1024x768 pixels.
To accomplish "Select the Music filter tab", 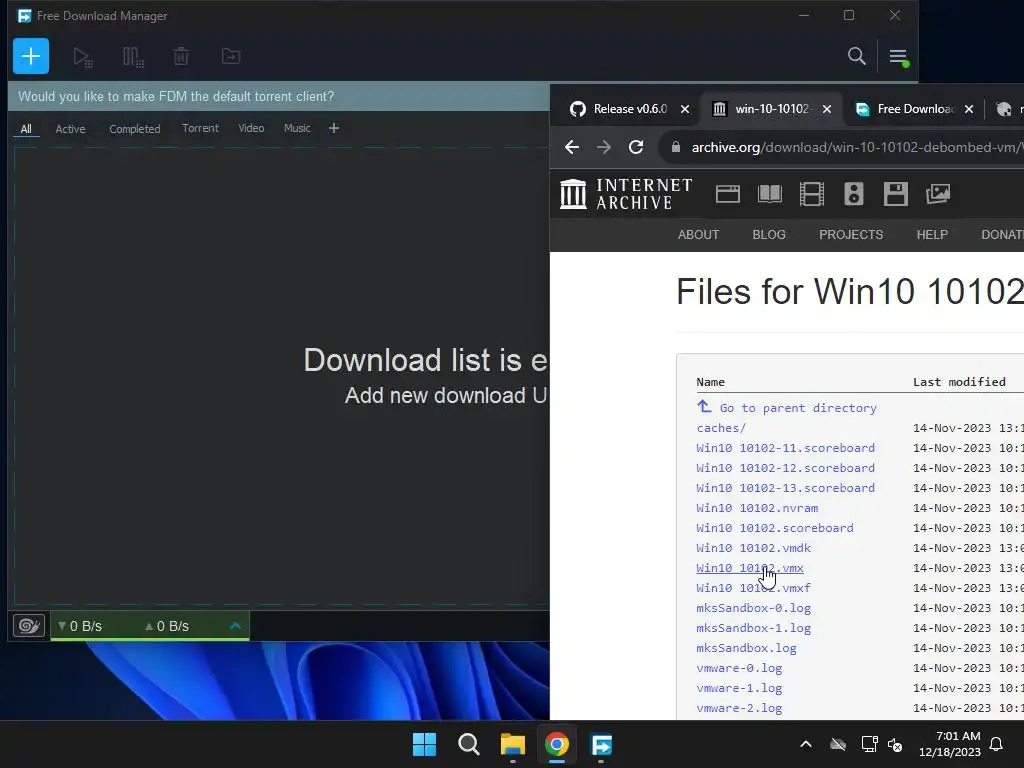I will [297, 128].
